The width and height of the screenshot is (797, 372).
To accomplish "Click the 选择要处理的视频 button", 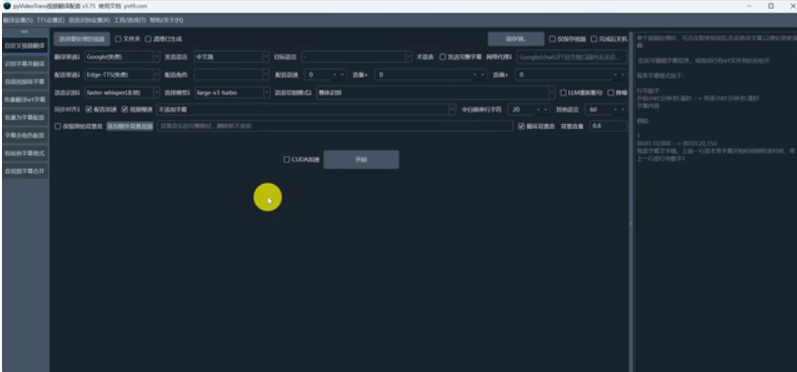I will 82,39.
